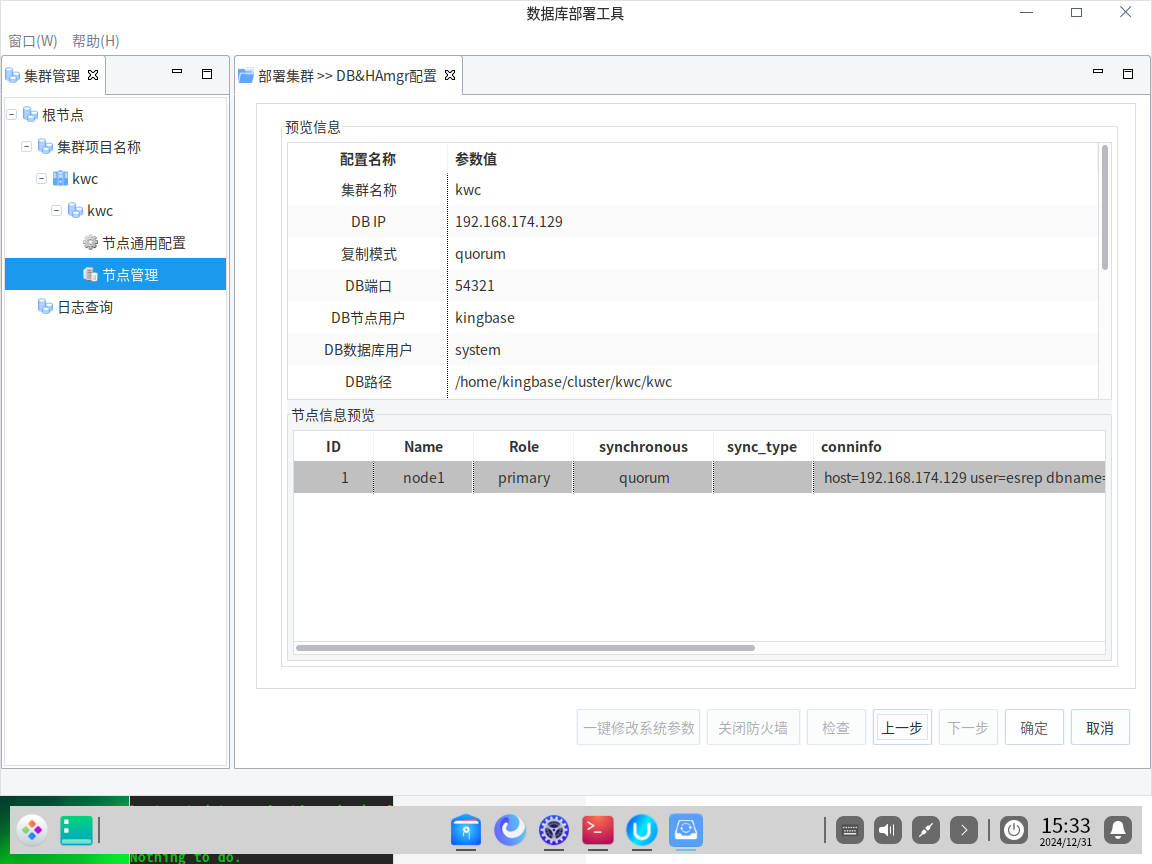Open the 窗口(W) menu
This screenshot has height=864, width=1152.
coord(33,41)
